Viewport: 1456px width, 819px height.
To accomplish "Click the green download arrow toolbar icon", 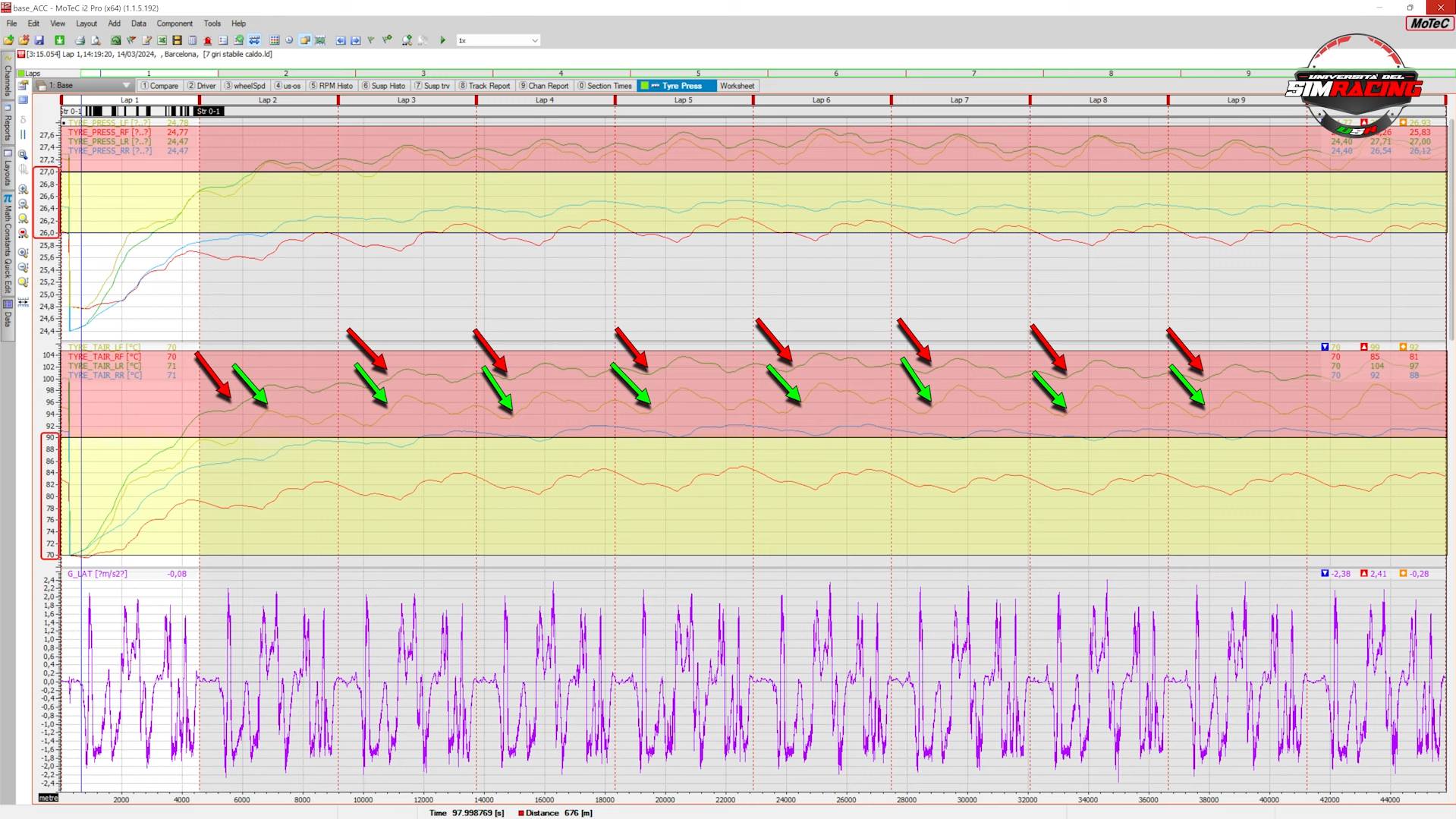I will pos(59,40).
